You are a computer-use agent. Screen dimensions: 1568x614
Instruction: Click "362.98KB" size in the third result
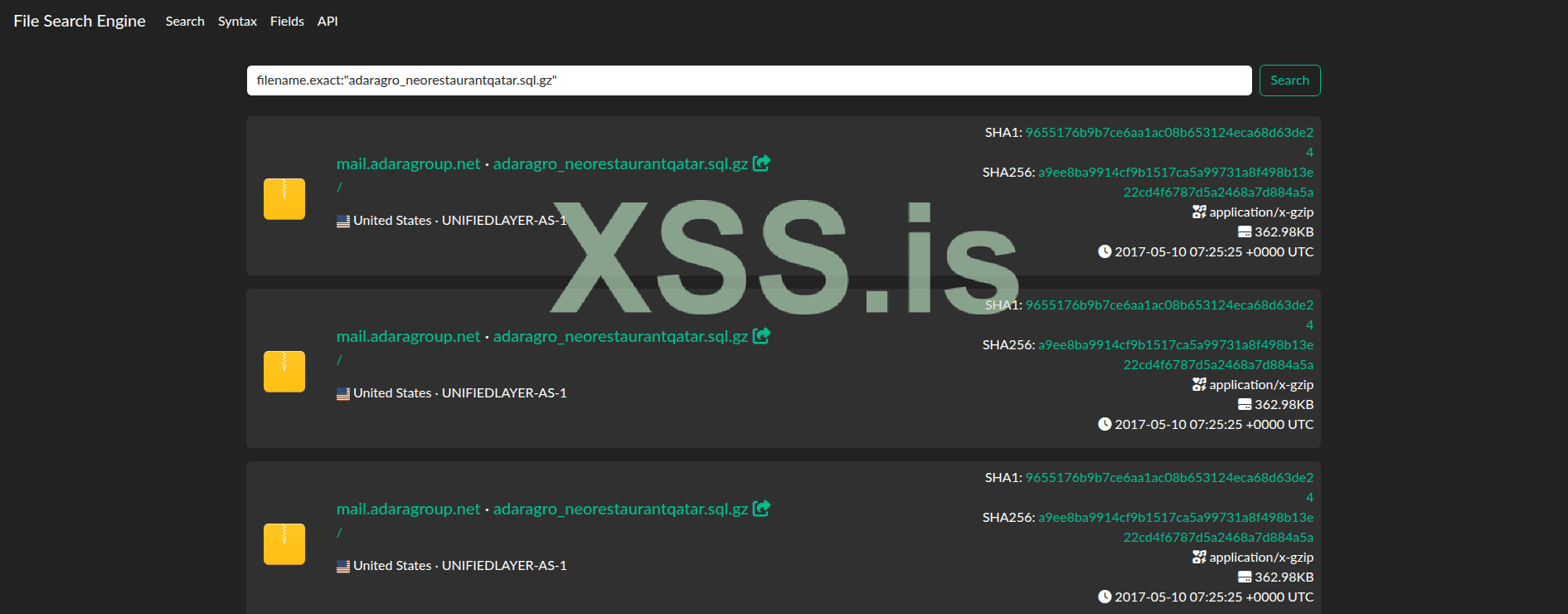(1284, 577)
